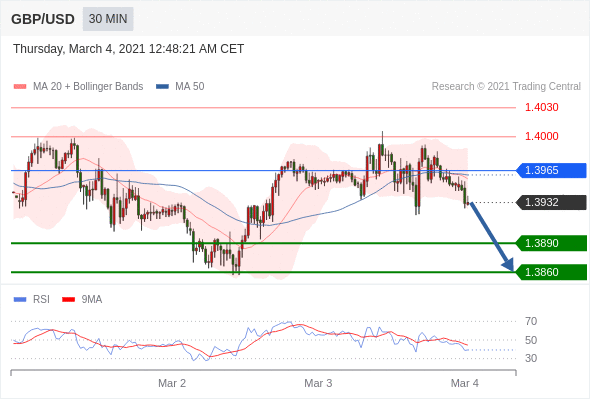Viewport: 590px width, 400px height.
Task: Click the green 1.3860 target price tag
Action: pos(551,272)
